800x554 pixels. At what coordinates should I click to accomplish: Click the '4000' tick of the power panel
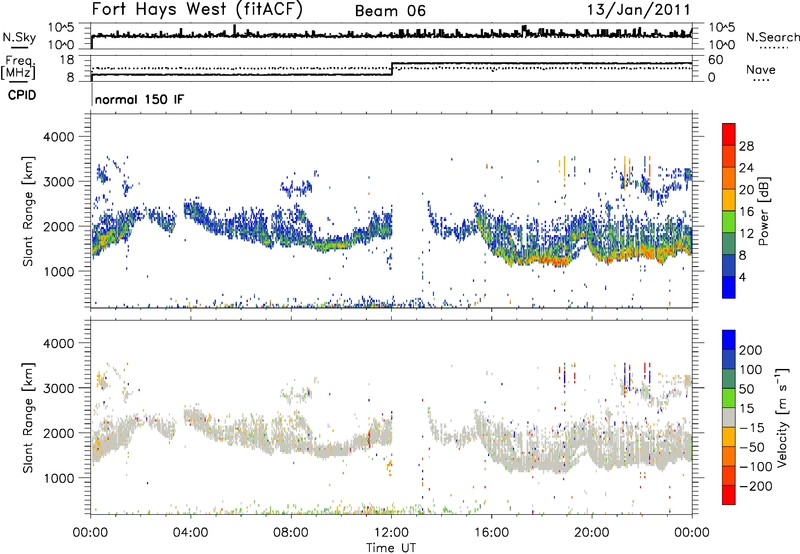(58, 137)
